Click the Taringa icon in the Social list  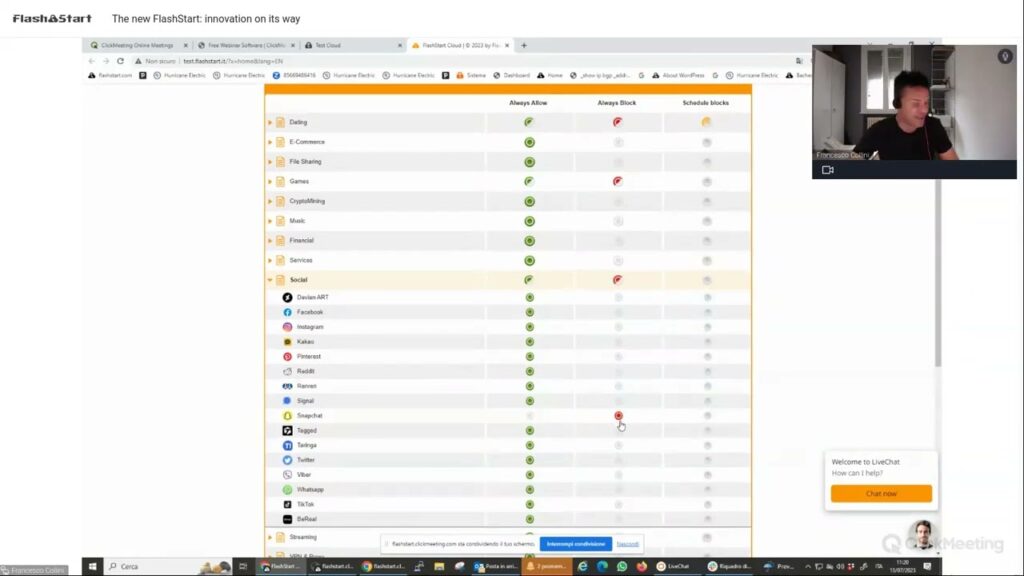pyautogui.click(x=287, y=445)
